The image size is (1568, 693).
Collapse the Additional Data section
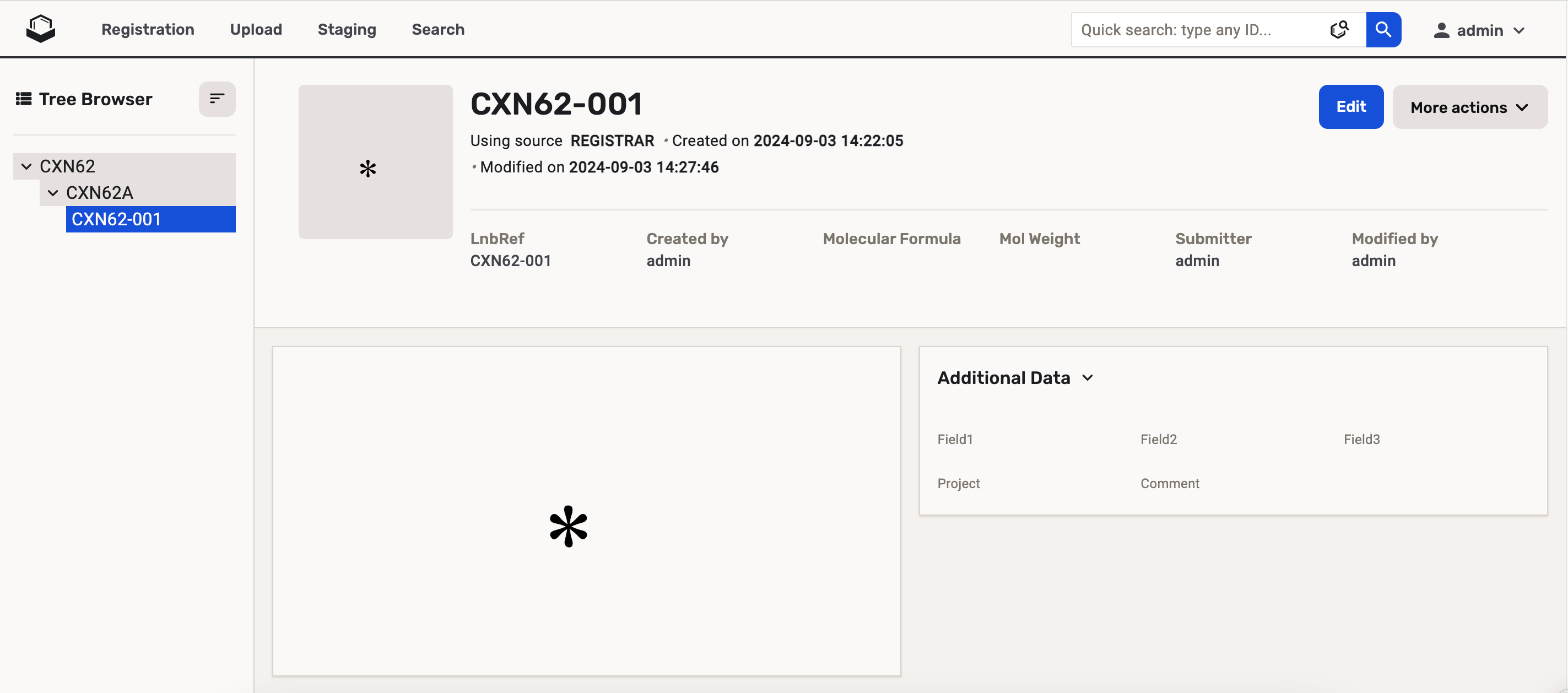pyautogui.click(x=1088, y=378)
